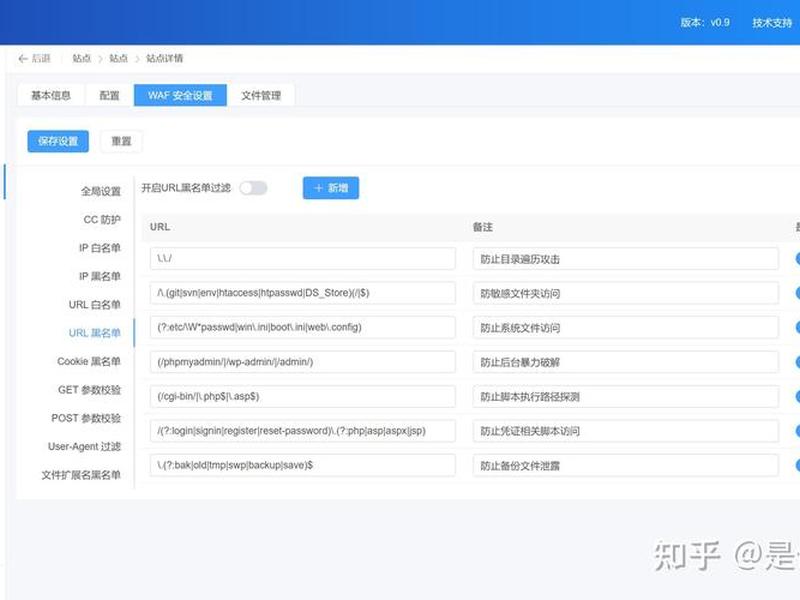Viewport: 800px width, 600px height.
Task: Click 站点详情 breadcrumb
Action: point(164,59)
